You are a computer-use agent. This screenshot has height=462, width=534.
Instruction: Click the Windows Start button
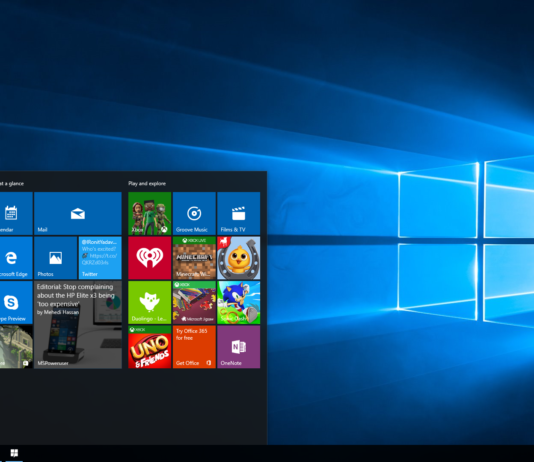(14, 453)
